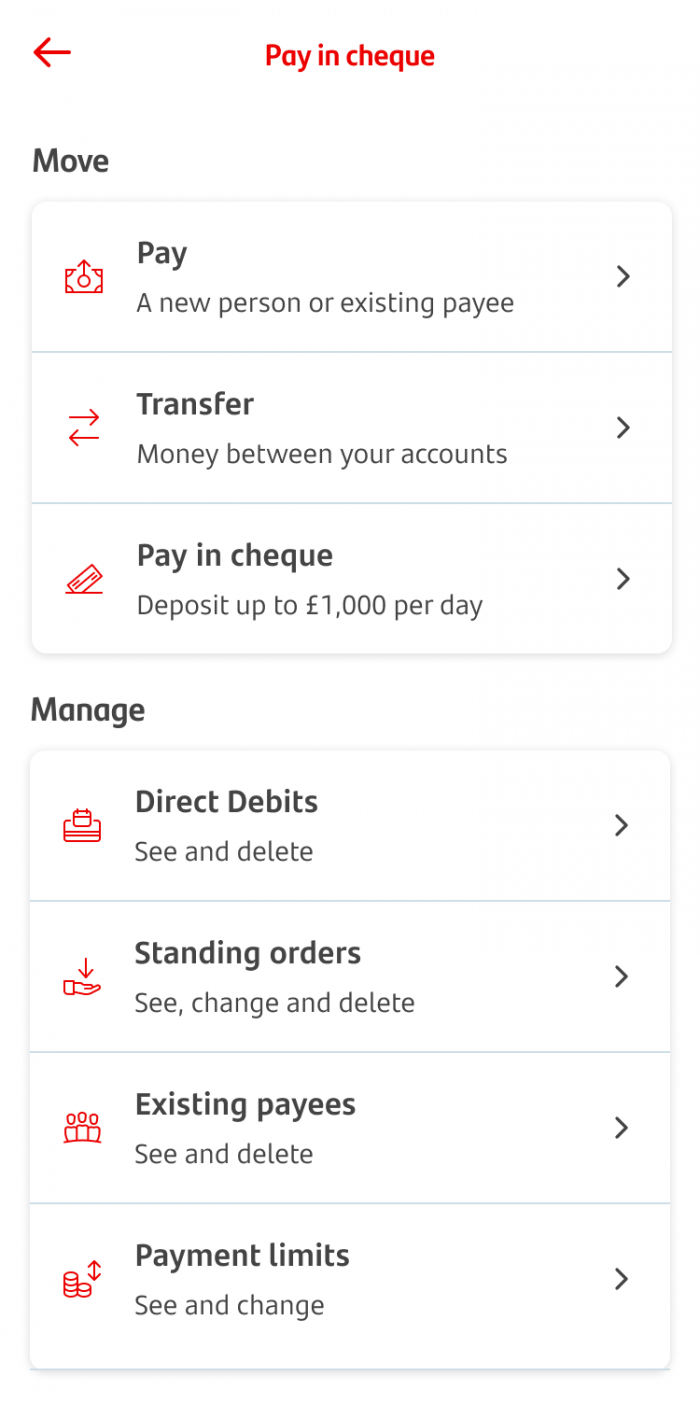Open the Payment limits chevron

pos(621,1279)
